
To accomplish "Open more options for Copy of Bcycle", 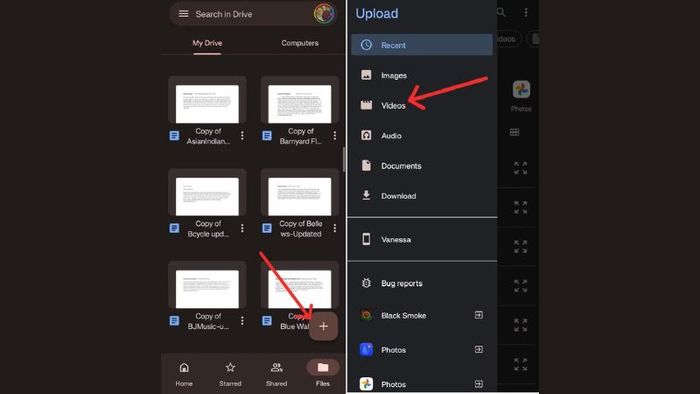I will pos(242,228).
